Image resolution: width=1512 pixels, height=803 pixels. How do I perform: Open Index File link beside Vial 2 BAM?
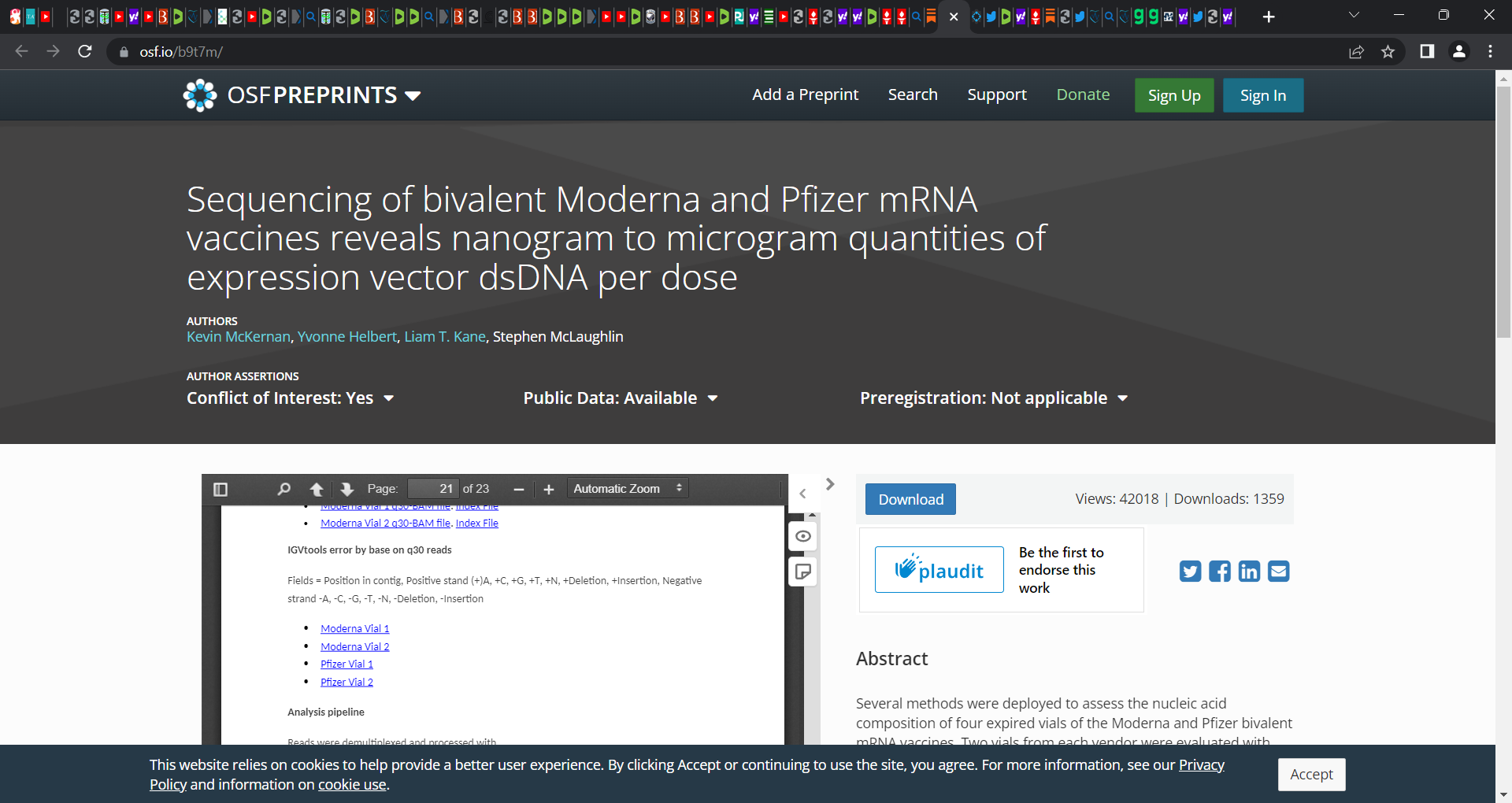(477, 524)
